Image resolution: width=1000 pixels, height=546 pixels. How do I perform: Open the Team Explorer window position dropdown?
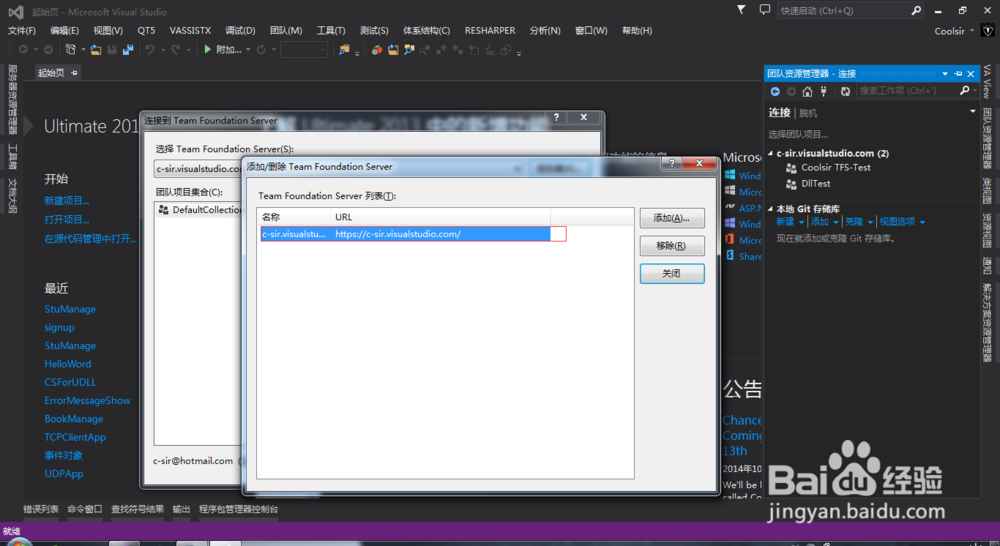click(945, 73)
